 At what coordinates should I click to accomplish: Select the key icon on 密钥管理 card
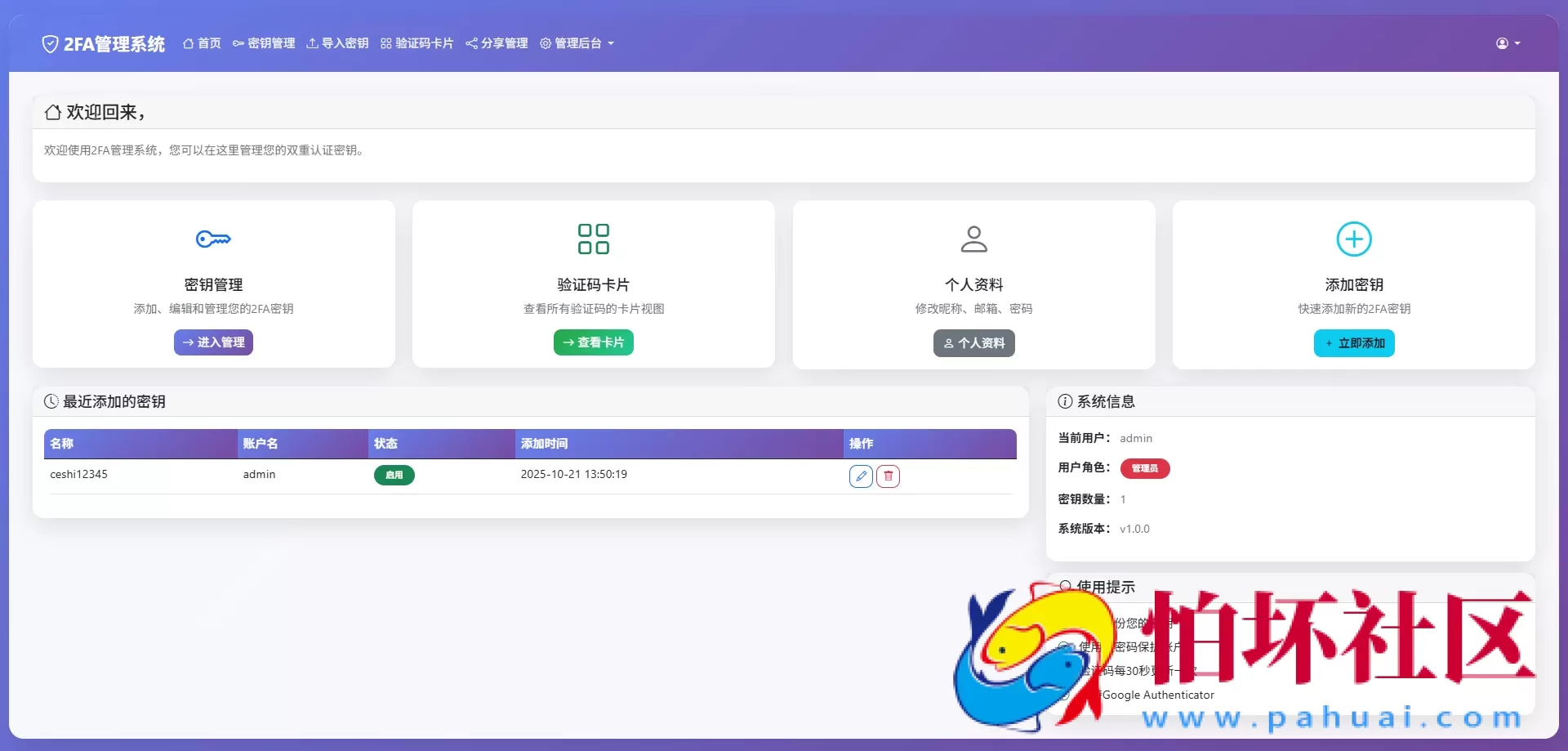213,239
